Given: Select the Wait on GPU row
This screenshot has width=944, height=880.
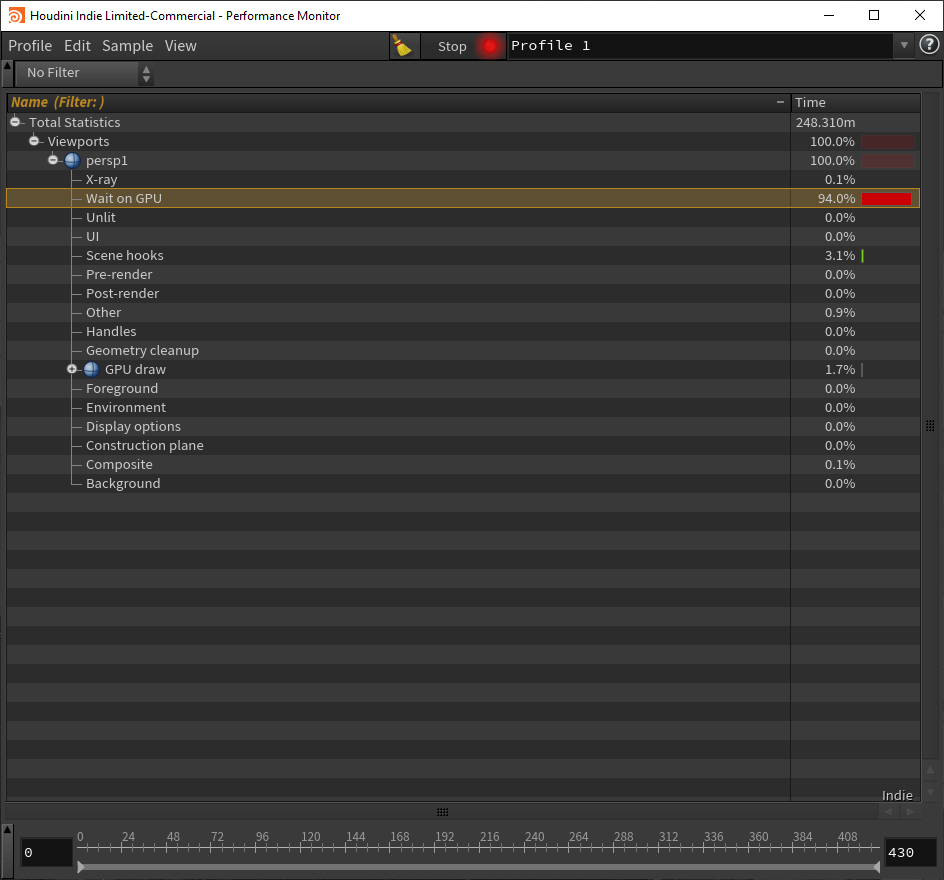Looking at the screenshot, I should (x=463, y=198).
